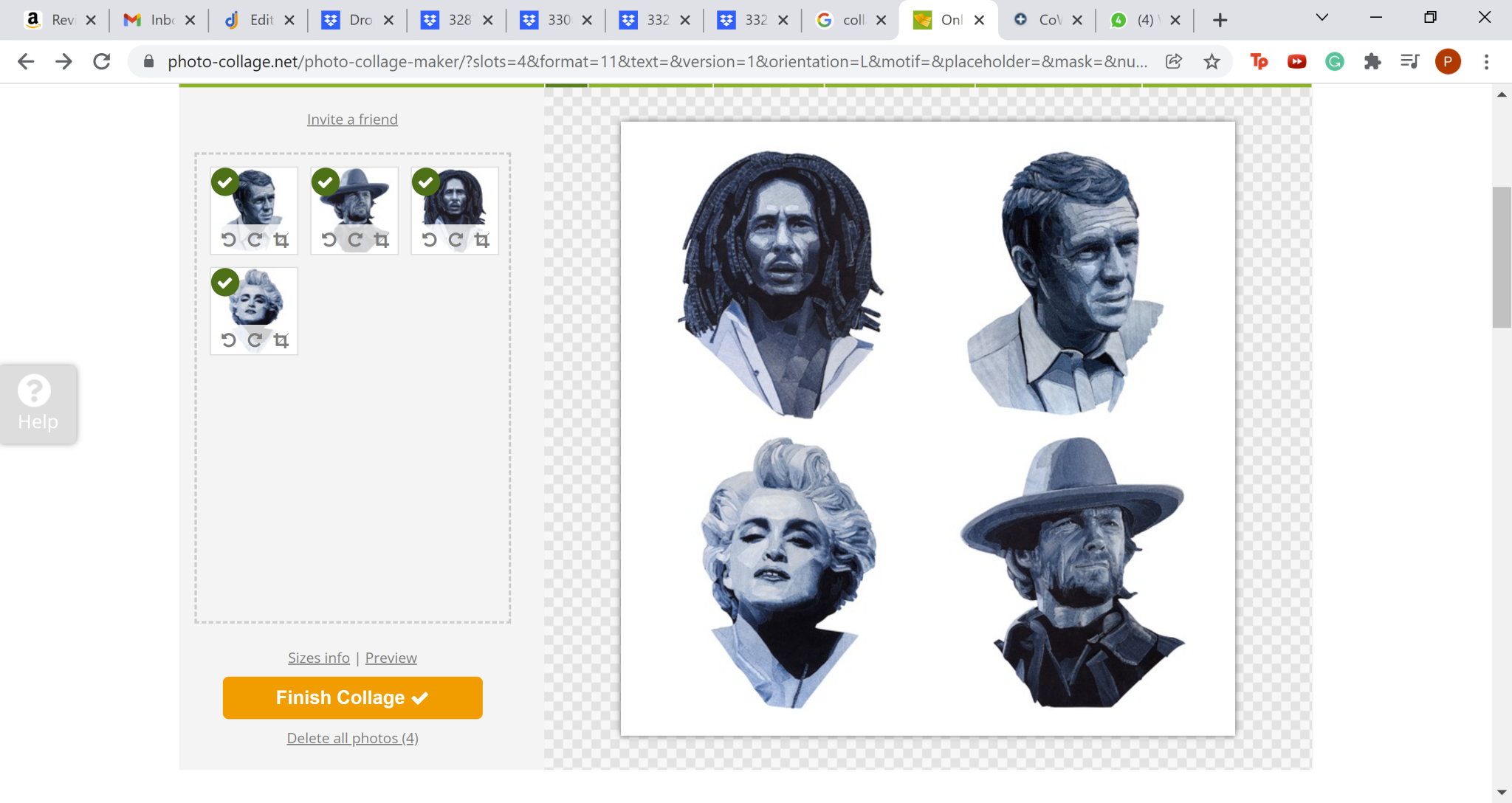Rotate the Steve McQueen thumbnail clockwise
Viewport: 1512px width, 803px height.
point(255,240)
